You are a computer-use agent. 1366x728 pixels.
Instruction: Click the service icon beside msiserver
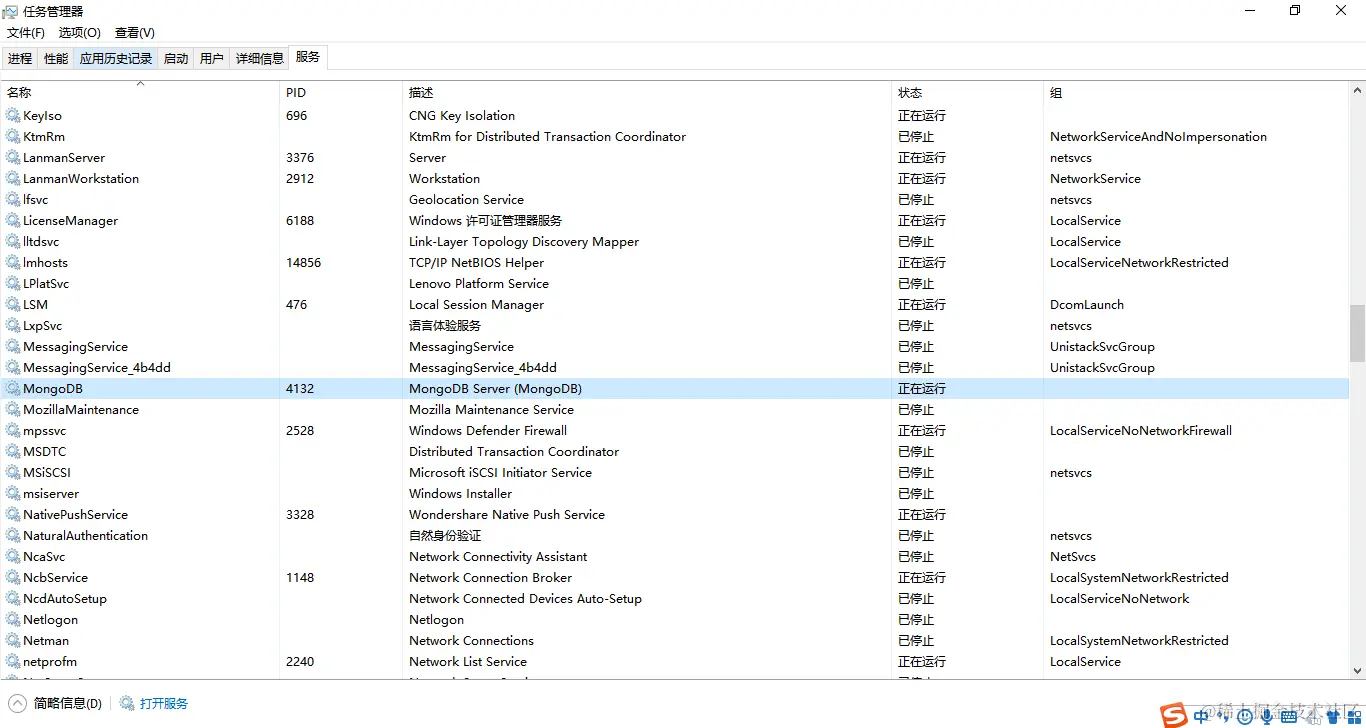[13, 494]
